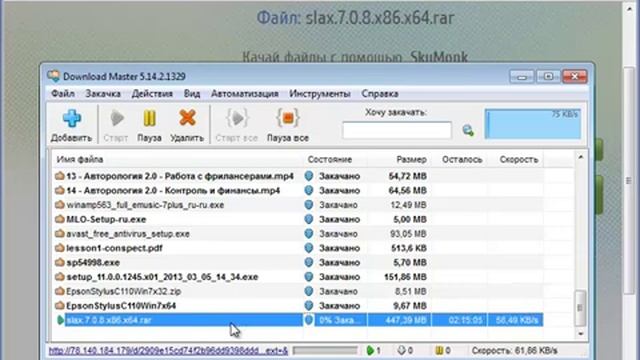Image resolution: width=640 pixels, height=360 pixels.
Task: Click the download progress bar in status bar
Action: pos(325,350)
